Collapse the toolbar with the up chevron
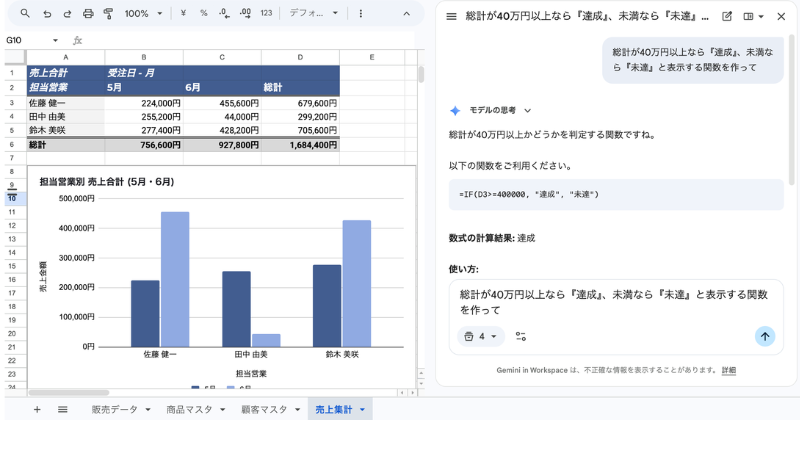The image size is (800, 450). (407, 14)
